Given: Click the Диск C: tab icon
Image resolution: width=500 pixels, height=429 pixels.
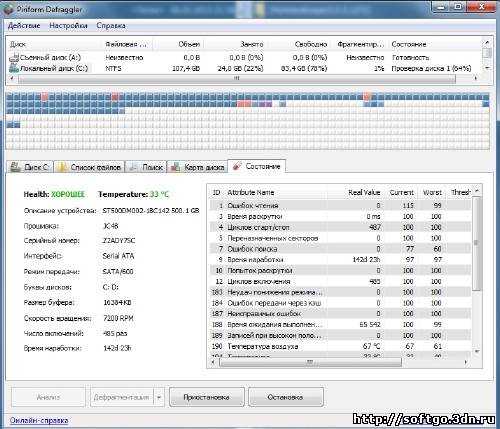Looking at the screenshot, I should point(15,167).
